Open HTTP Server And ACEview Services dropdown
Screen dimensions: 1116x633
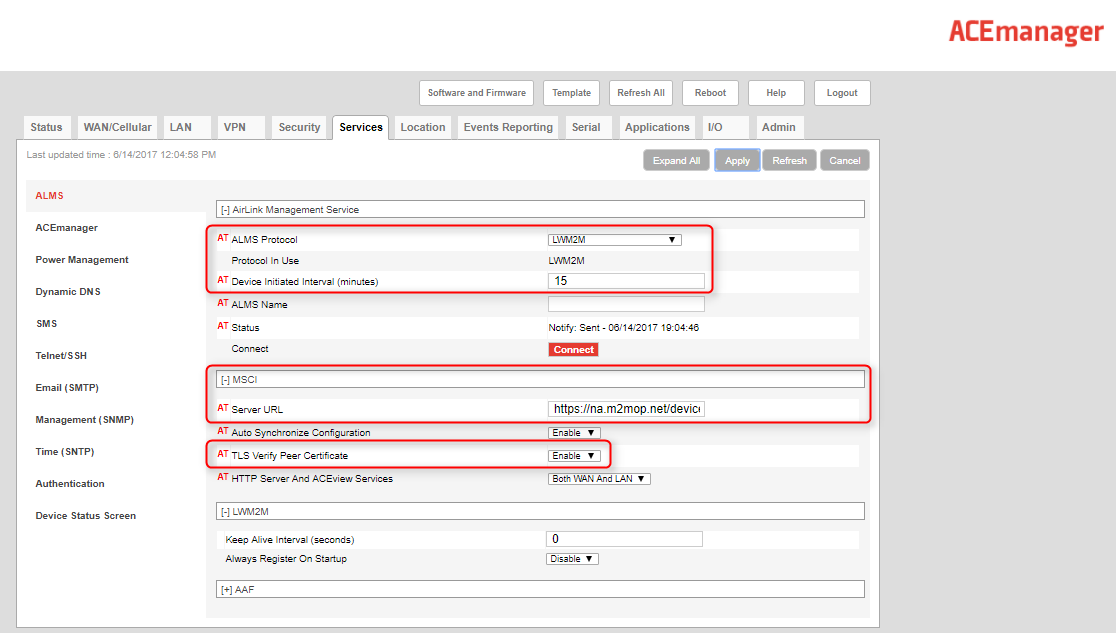(599, 479)
